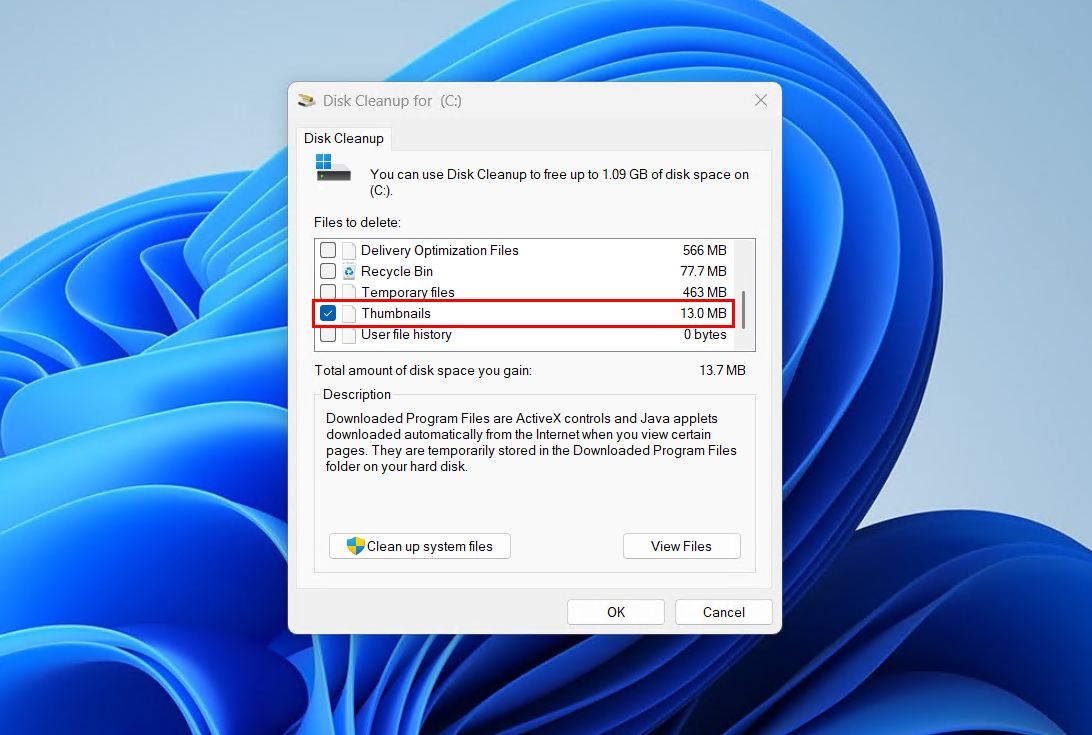1092x735 pixels.
Task: Click the Description group label
Action: pos(357,394)
